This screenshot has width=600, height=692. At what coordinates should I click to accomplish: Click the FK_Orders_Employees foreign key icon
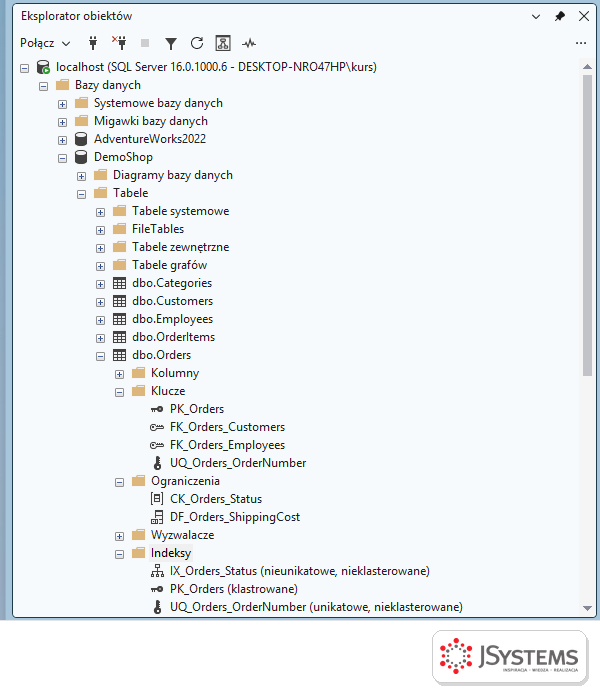pyautogui.click(x=157, y=445)
